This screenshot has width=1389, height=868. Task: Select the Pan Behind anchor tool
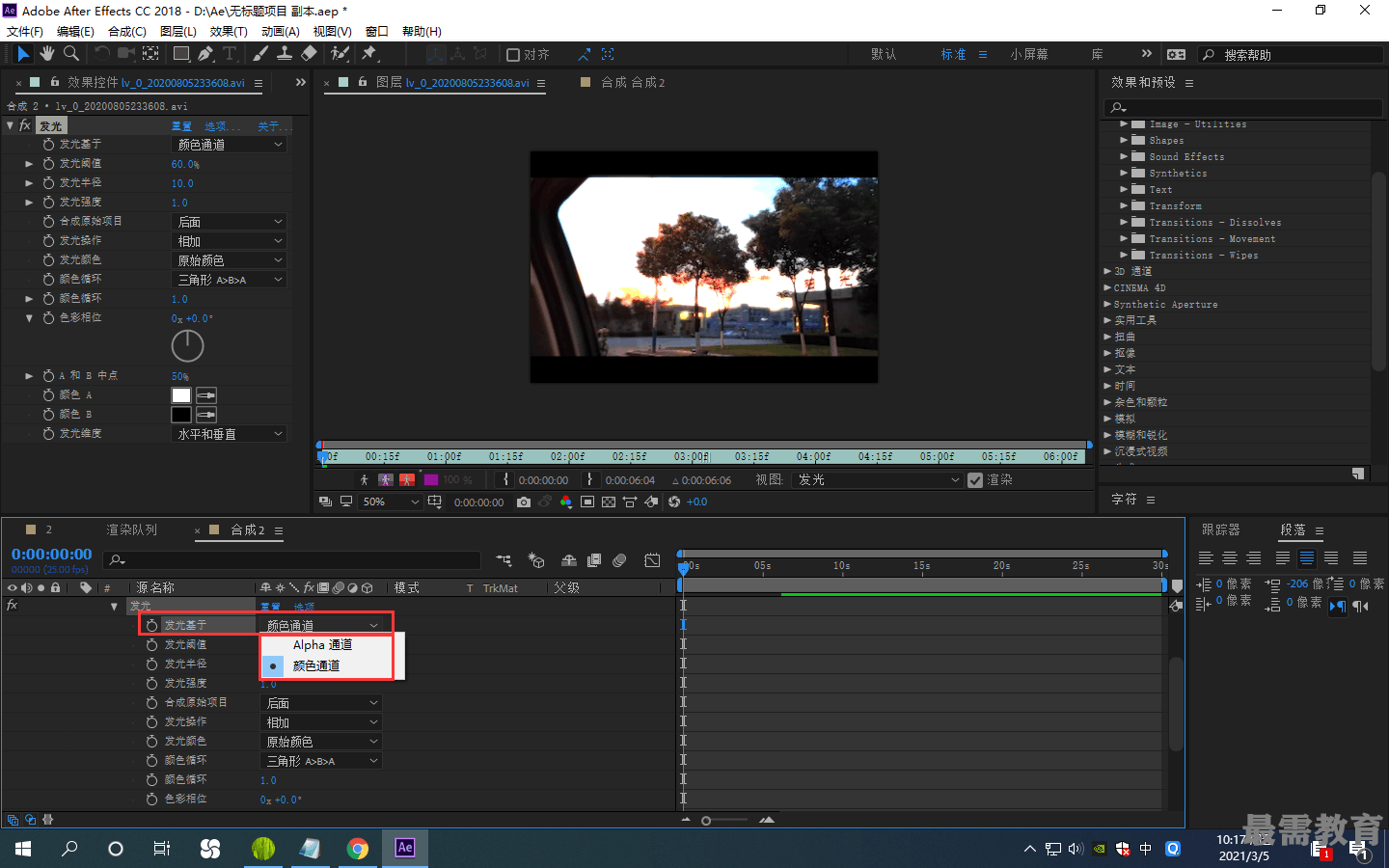(x=151, y=54)
